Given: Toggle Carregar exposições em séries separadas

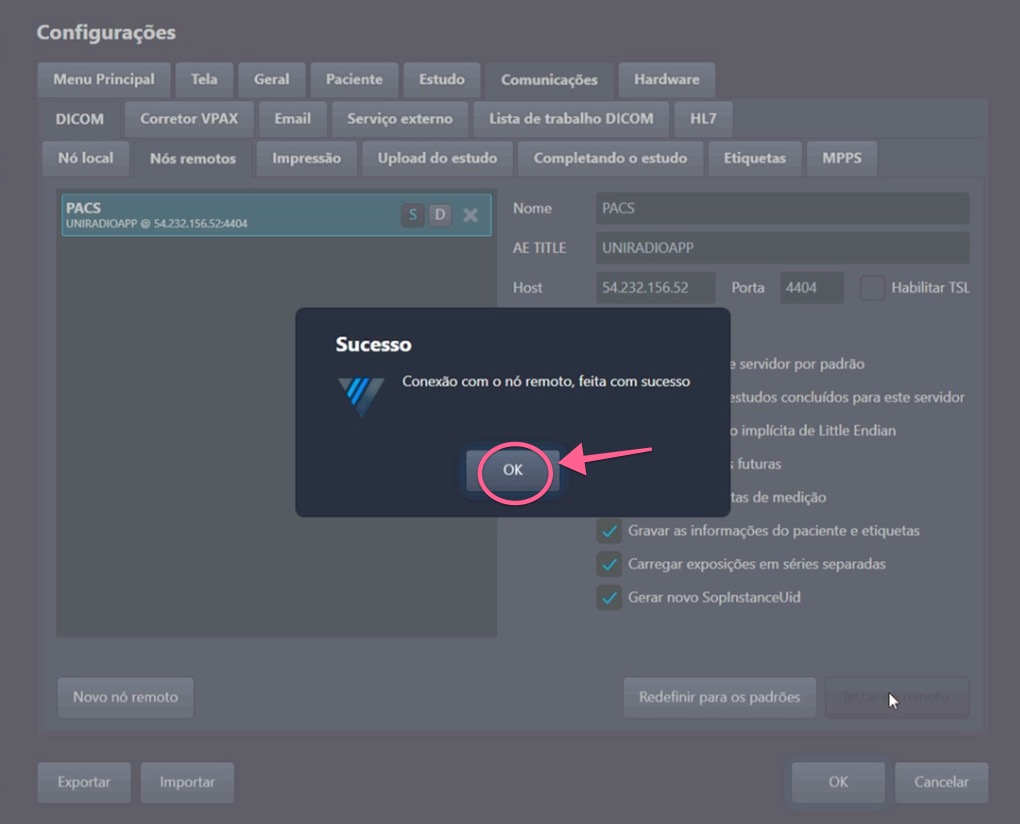Looking at the screenshot, I should coord(609,564).
